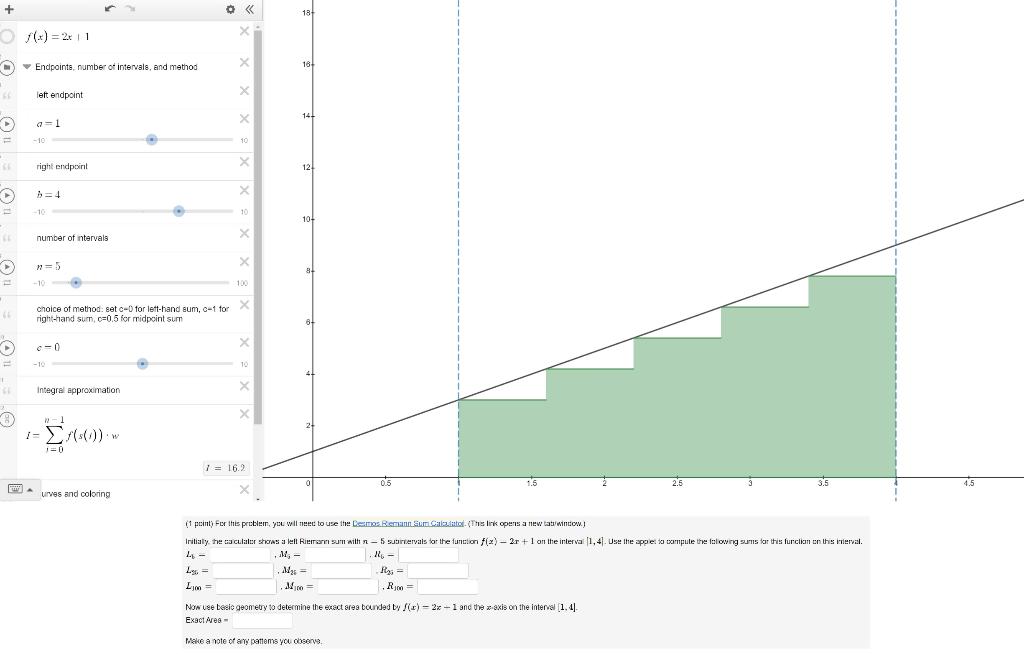Click the L100 answer field

246,587
